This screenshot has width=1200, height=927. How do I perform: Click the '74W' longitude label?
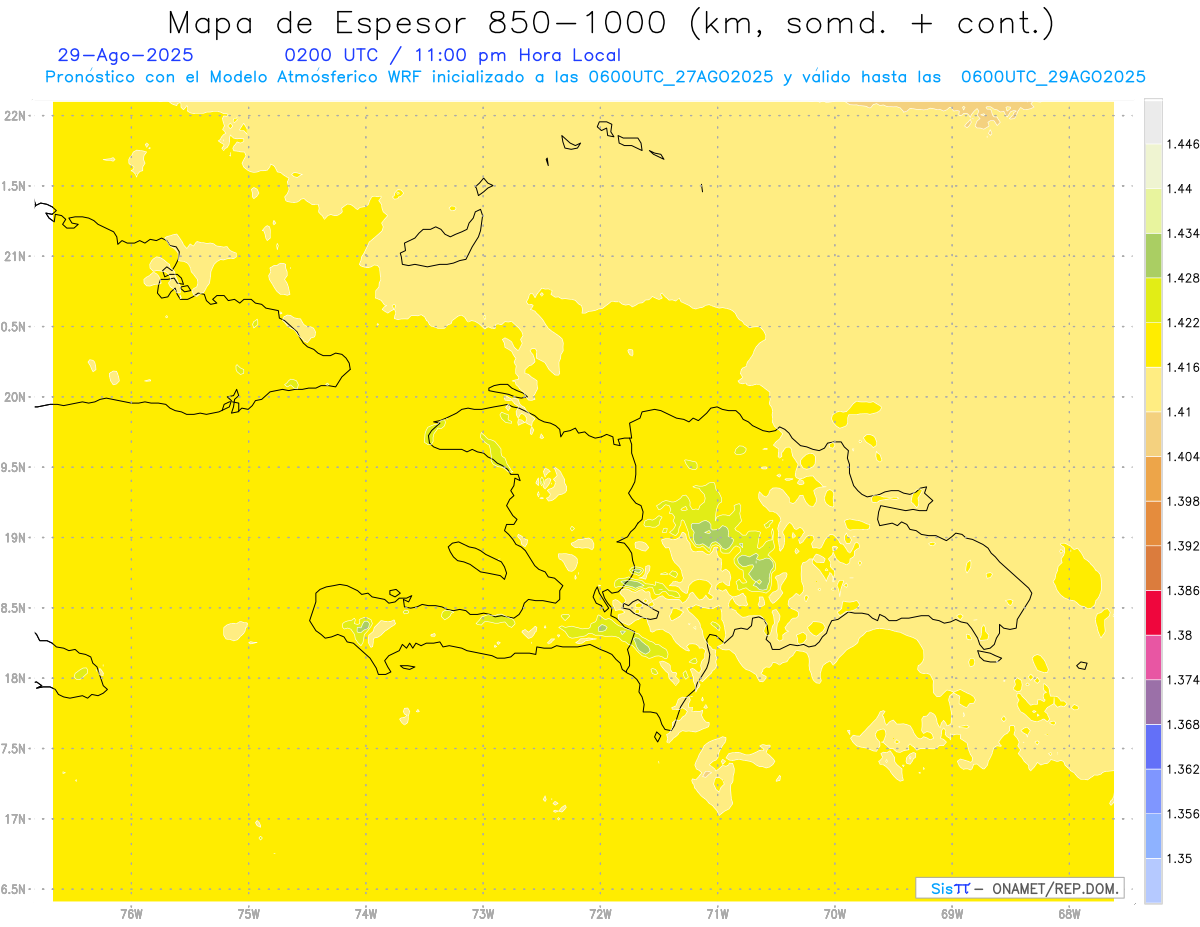click(366, 914)
